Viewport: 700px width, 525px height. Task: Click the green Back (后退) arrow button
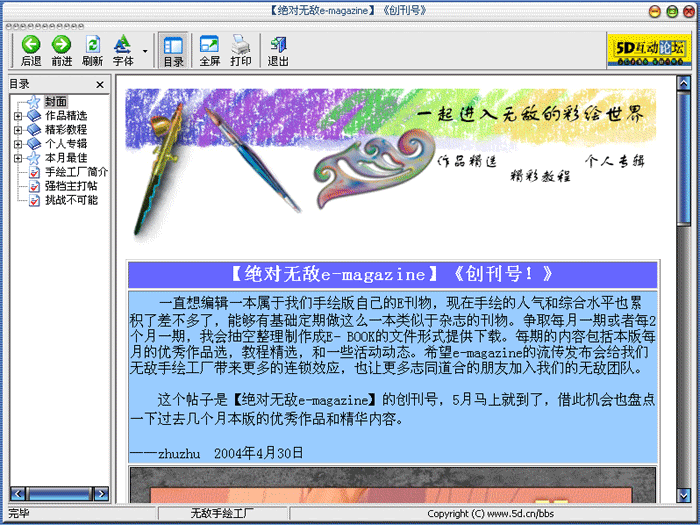[31, 51]
